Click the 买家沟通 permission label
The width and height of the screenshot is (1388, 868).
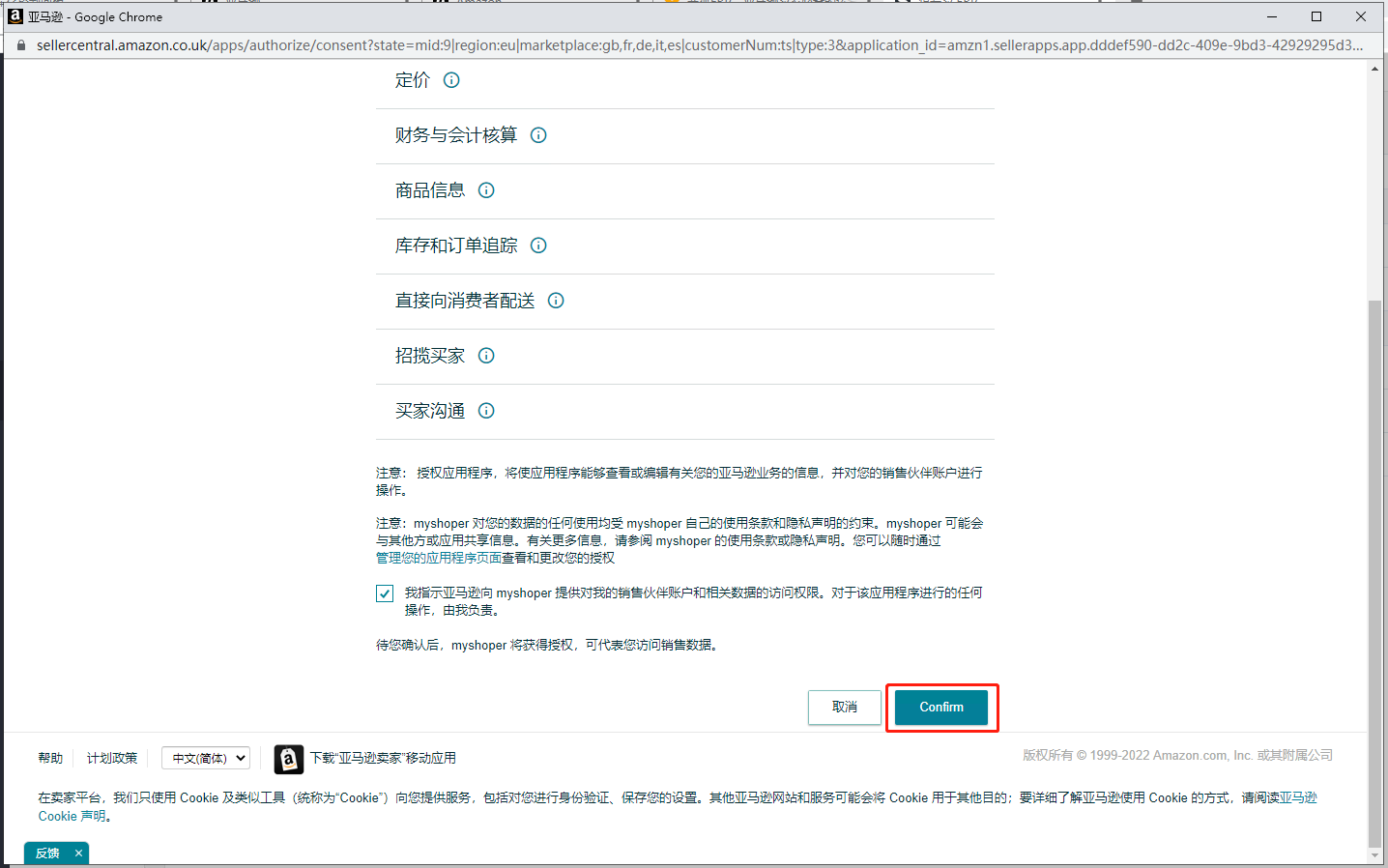point(430,411)
